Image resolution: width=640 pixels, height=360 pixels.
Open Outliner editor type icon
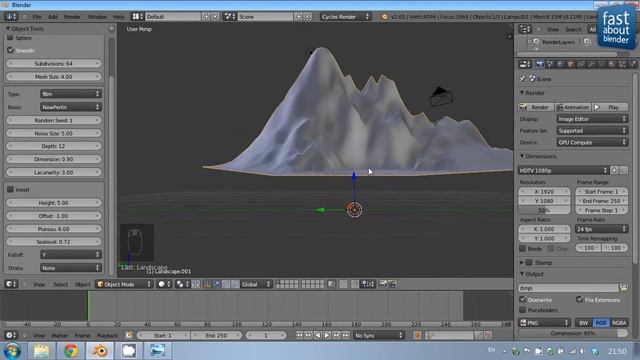pyautogui.click(x=524, y=29)
